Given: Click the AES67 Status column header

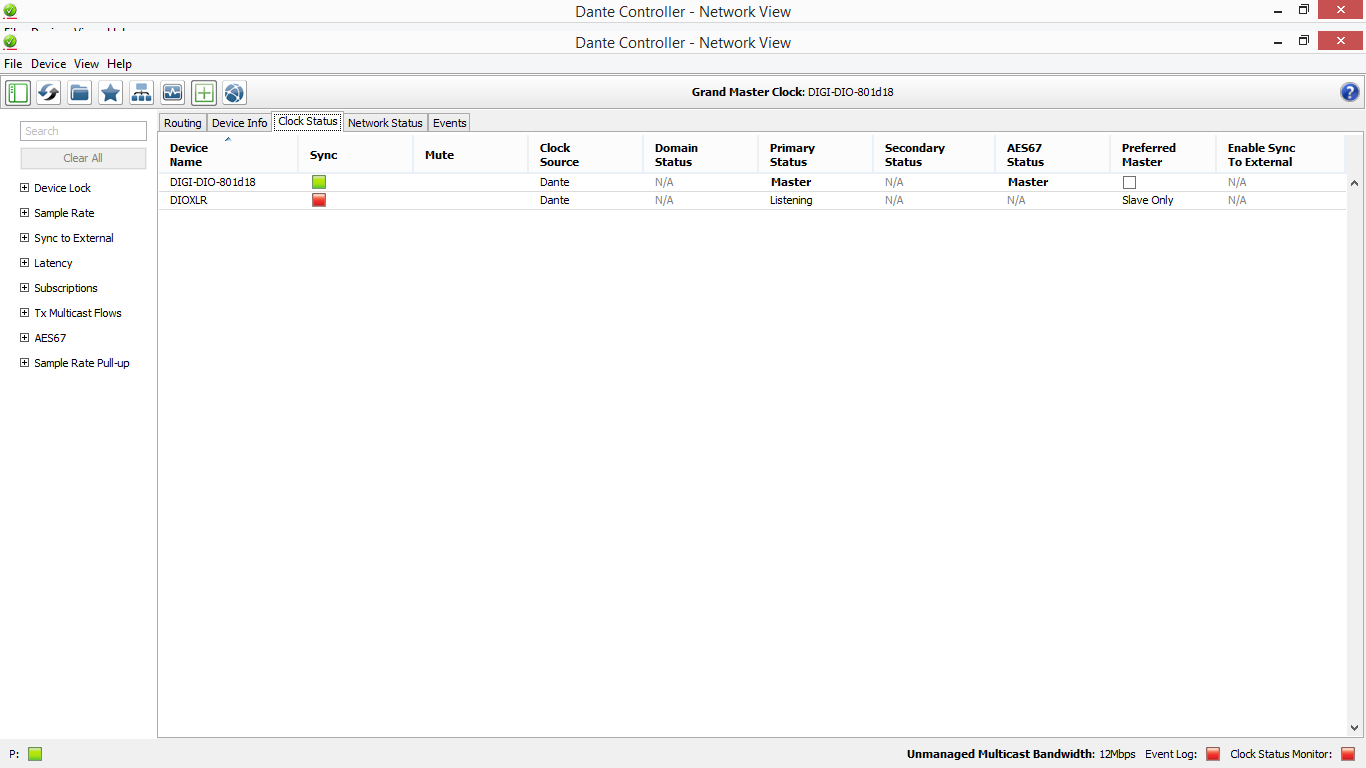Looking at the screenshot, I should click(1052, 155).
